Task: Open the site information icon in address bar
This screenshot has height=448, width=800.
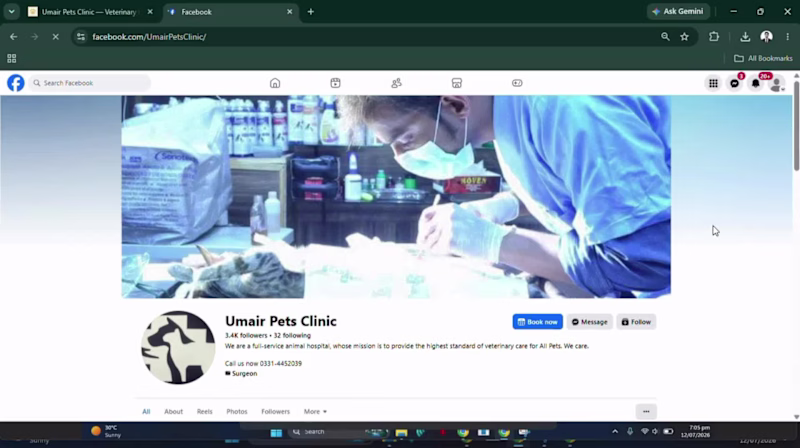Action: (81, 37)
